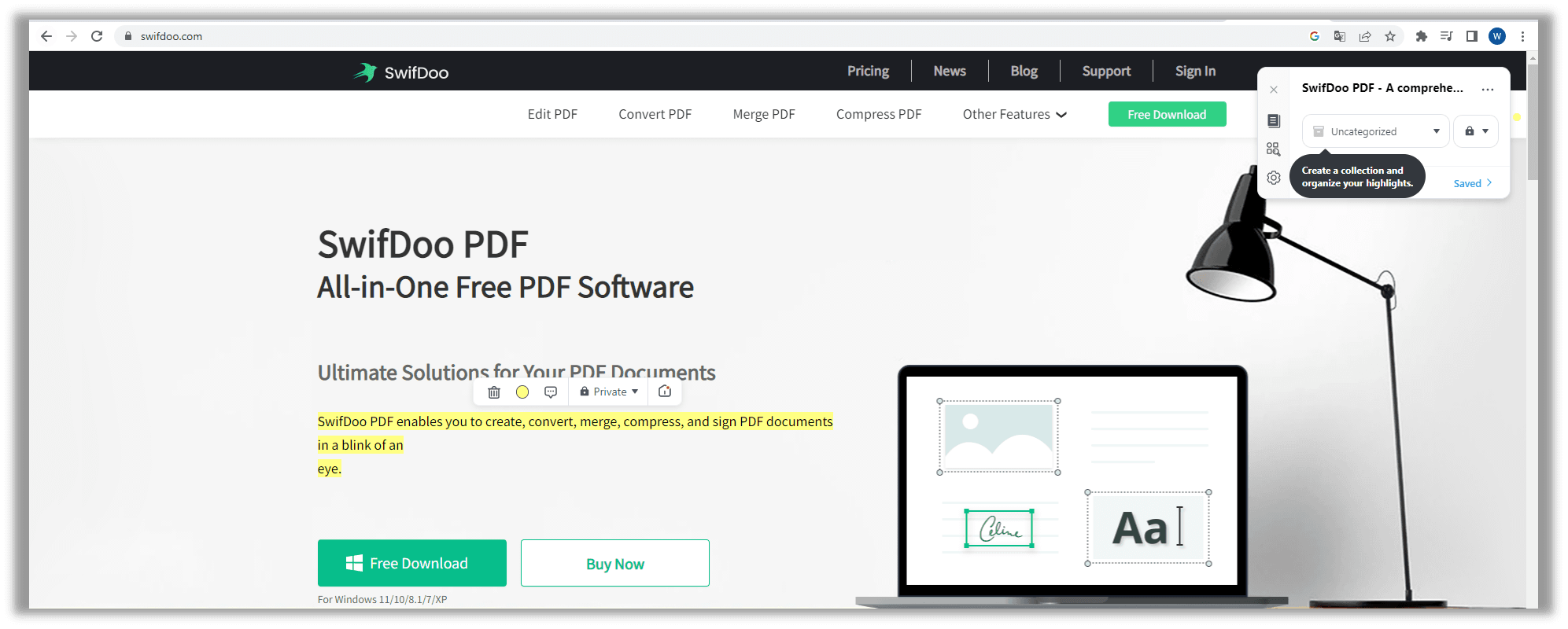This screenshot has height=629, width=1568.
Task: Open the Convert PDF feature page
Action: pos(655,114)
